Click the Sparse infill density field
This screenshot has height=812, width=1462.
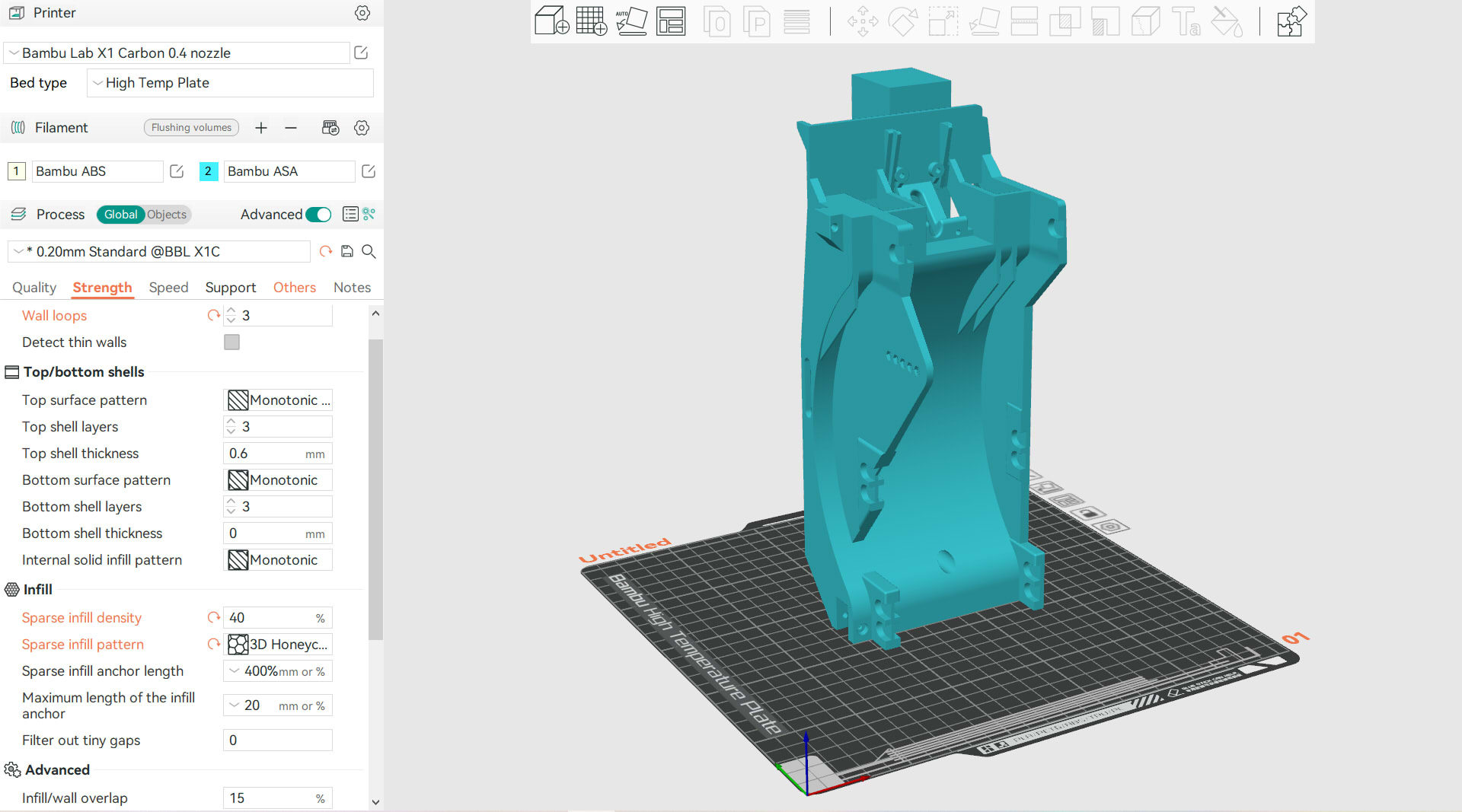[270, 618]
